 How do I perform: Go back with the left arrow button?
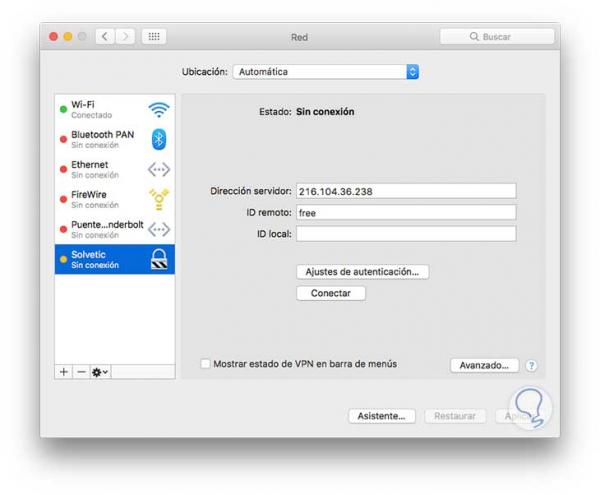pos(105,37)
